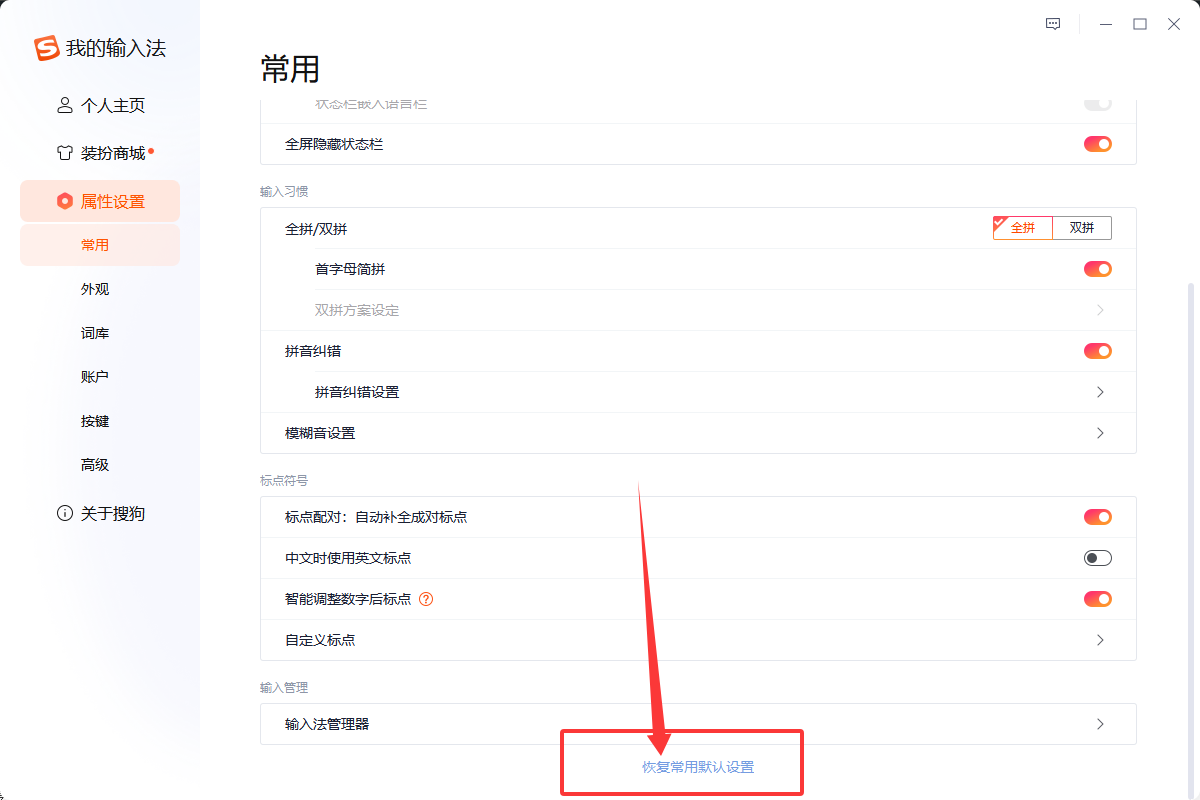Toggle off 拼音纠错
1200x800 pixels.
coord(1097,351)
